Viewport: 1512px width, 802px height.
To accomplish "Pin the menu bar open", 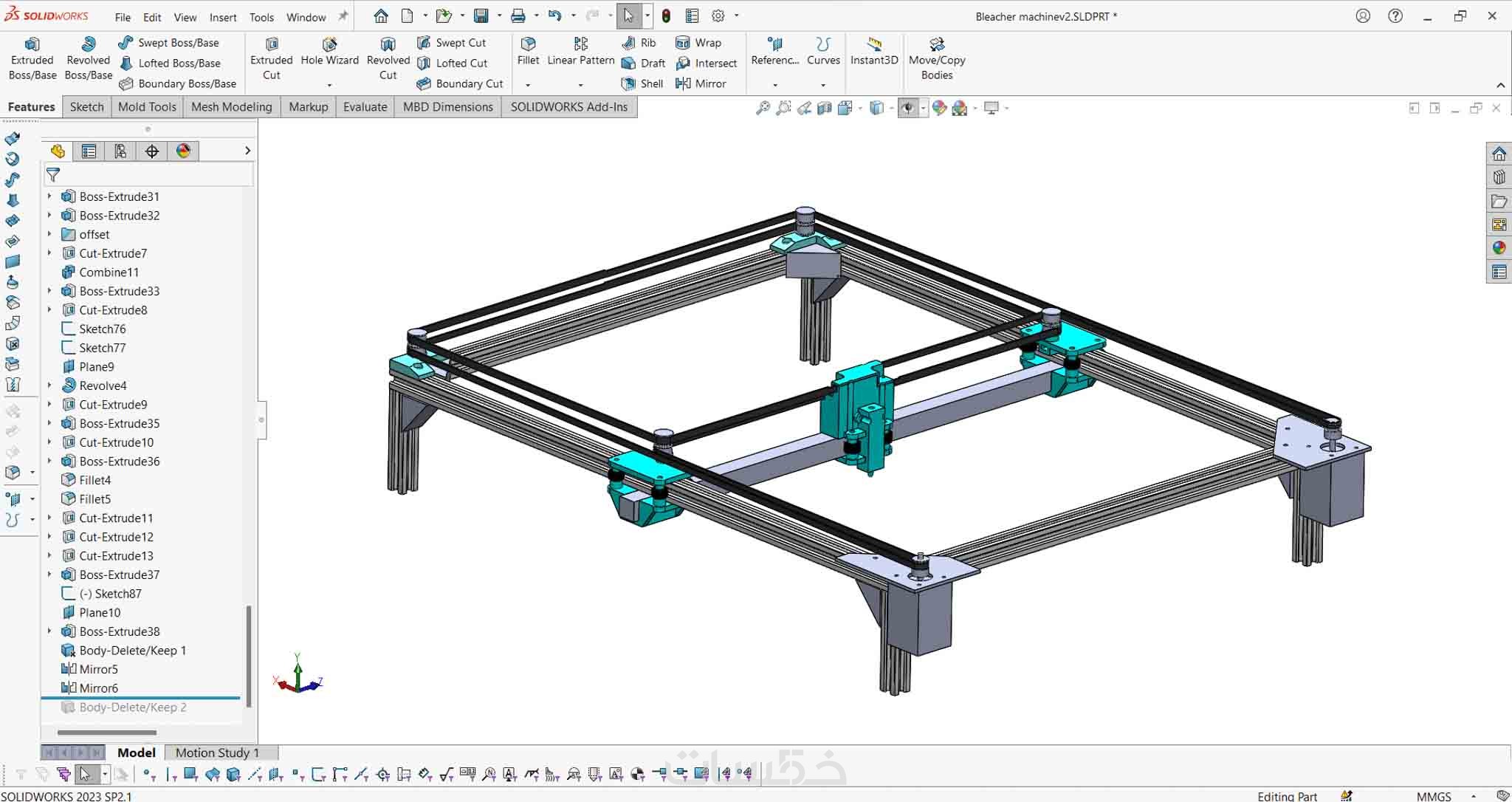I will 343,16.
